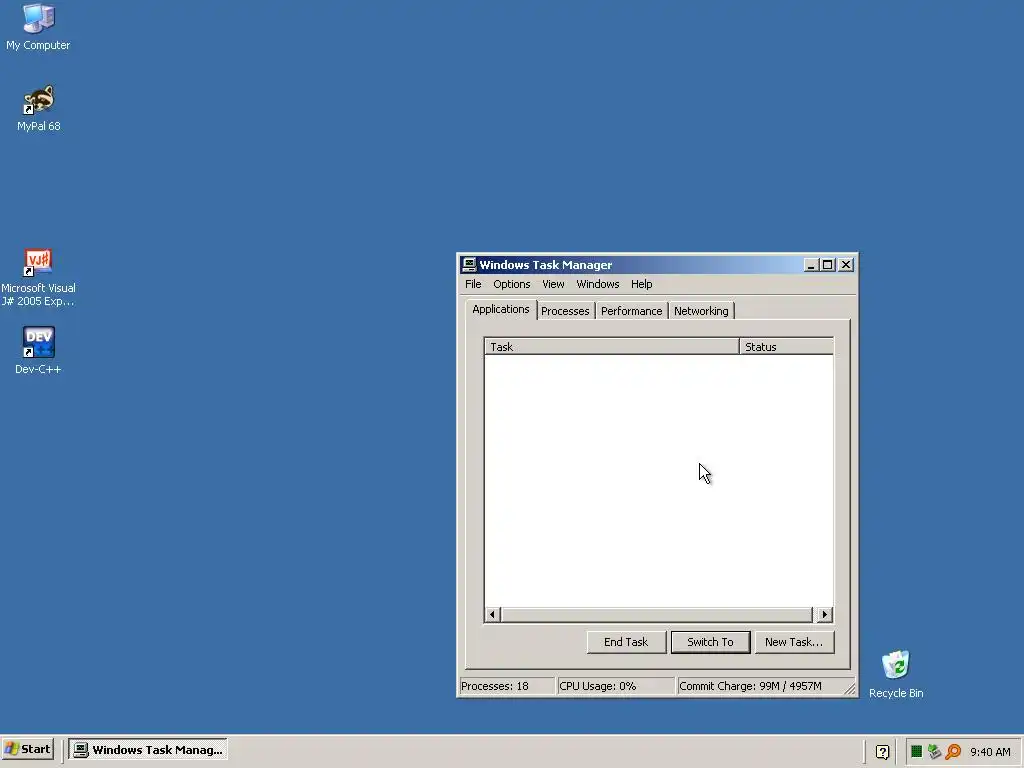The image size is (1024, 768).
Task: Close the Windows Task Manager window
Action: (x=846, y=264)
